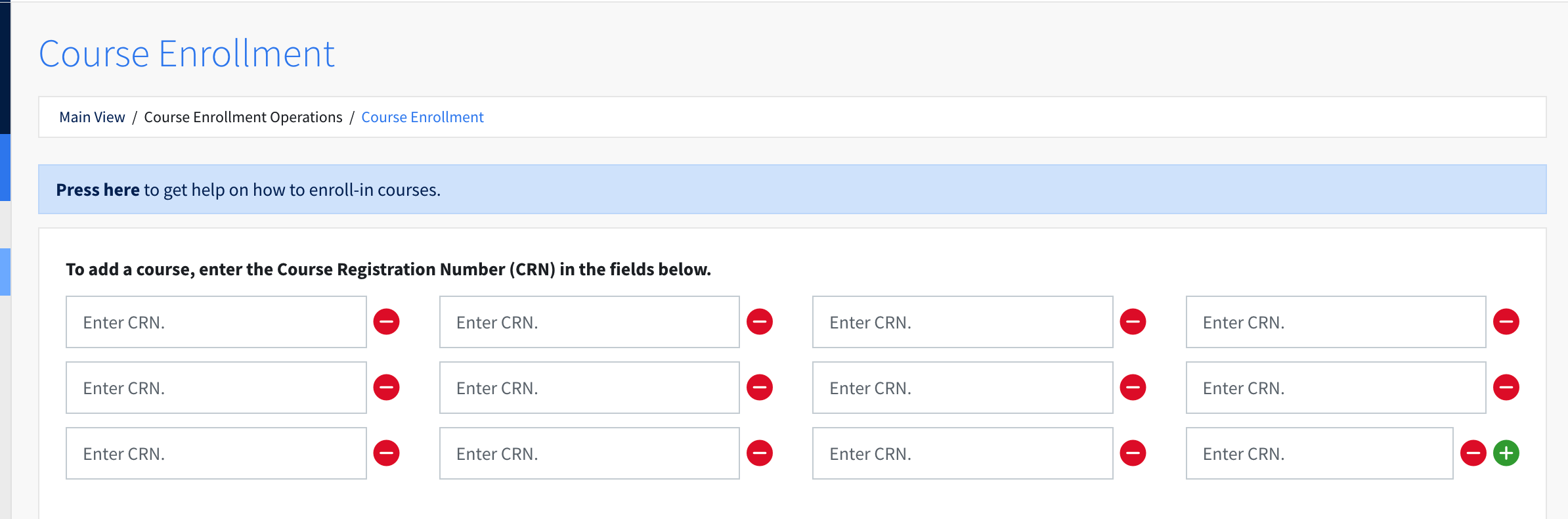The image size is (1568, 519).
Task: Click the last CRN input box in row three
Action: (x=1318, y=453)
